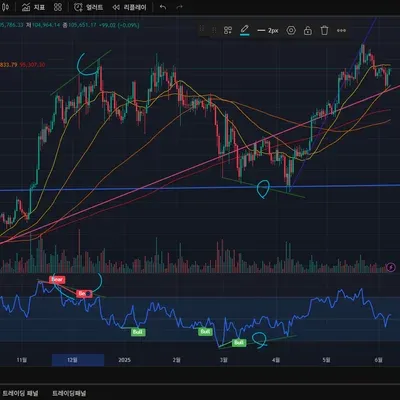Click the red moving average value 95,307.30
Viewport: 400px width, 400px height.
point(33,65)
